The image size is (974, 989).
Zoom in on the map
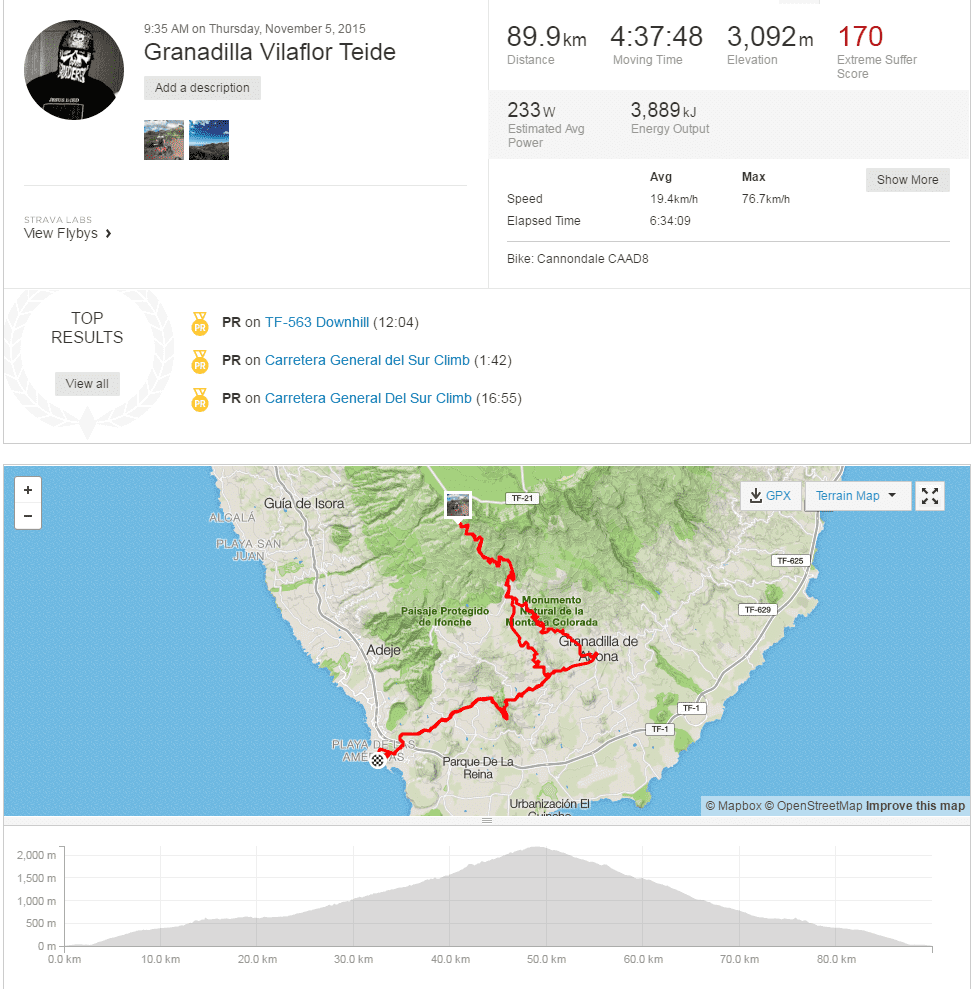coord(28,490)
